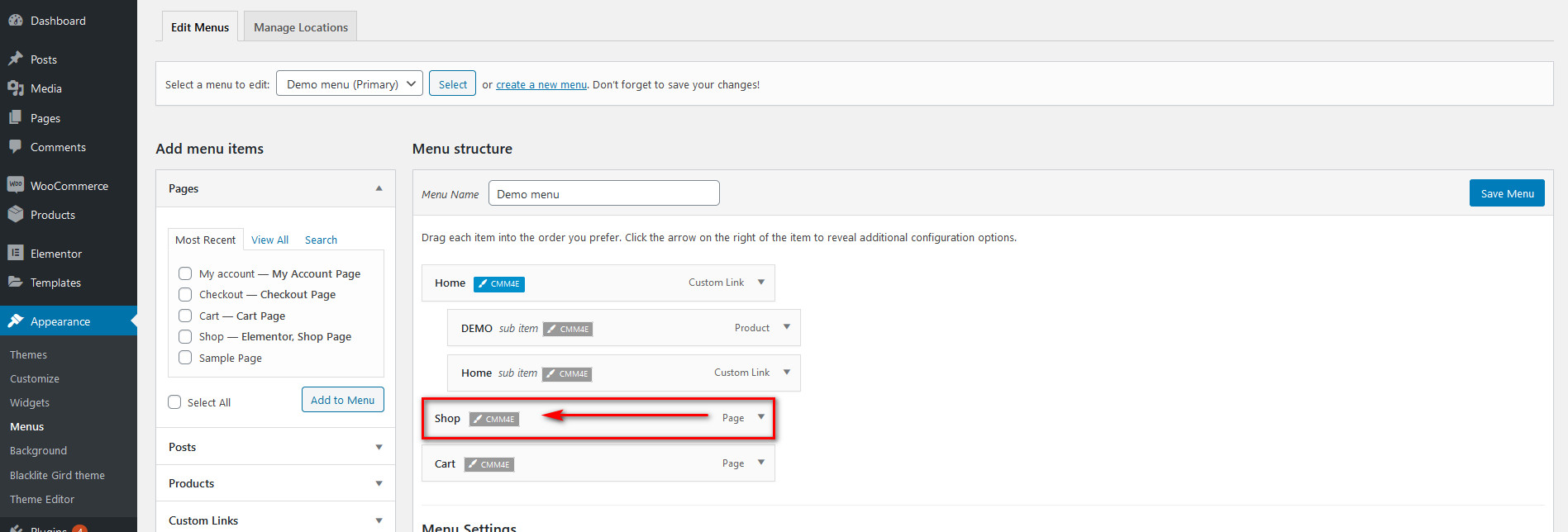Open Theme Editor in the Appearance submenu
This screenshot has height=532, width=1568.
tap(42, 499)
